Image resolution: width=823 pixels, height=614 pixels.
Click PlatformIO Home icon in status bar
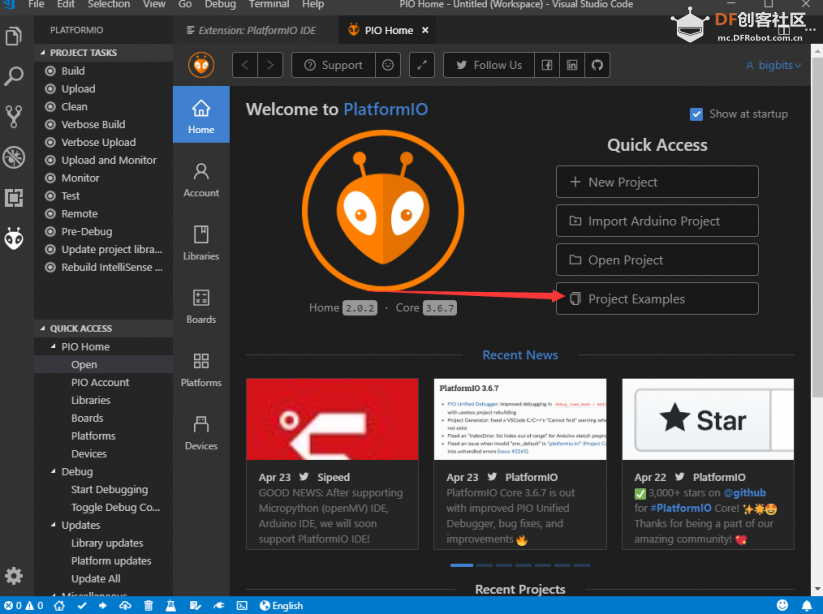(x=59, y=606)
